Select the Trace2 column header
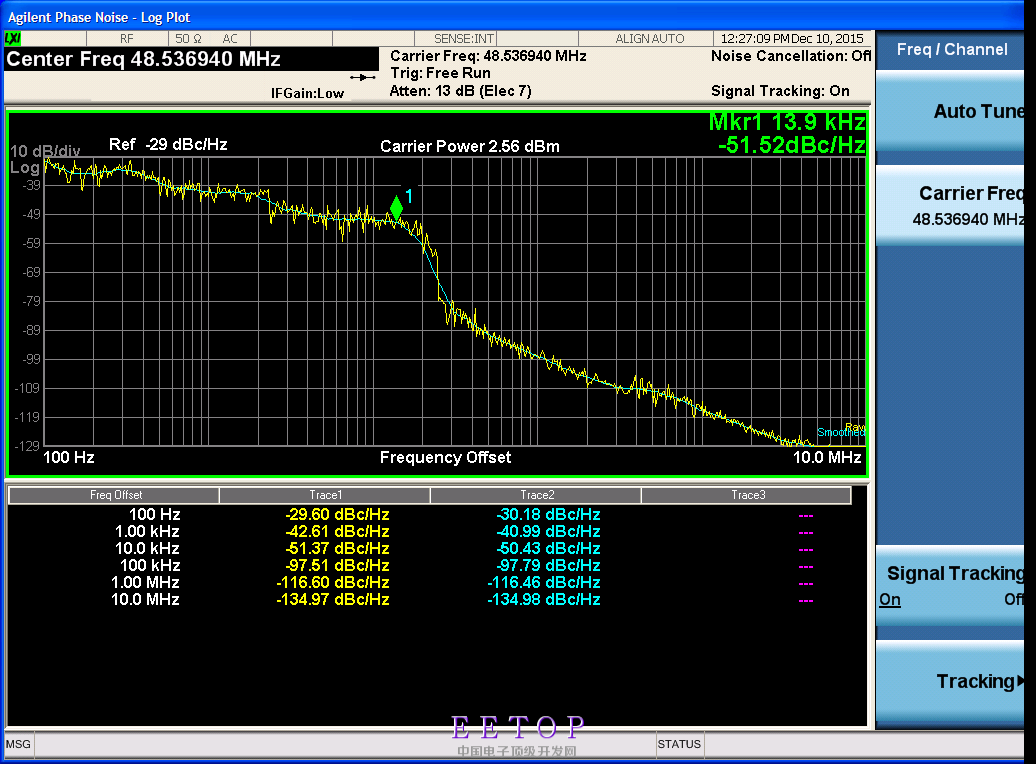 536,495
